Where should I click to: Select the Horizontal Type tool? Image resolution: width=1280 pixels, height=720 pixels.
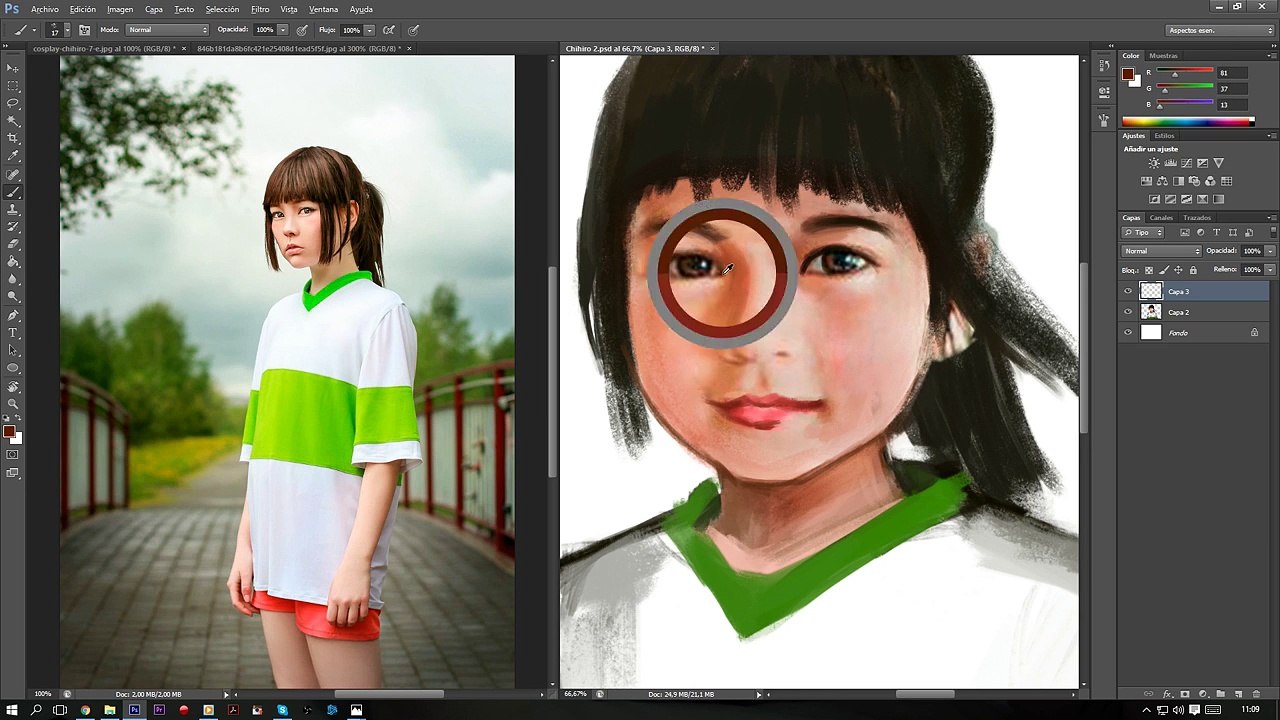click(13, 332)
